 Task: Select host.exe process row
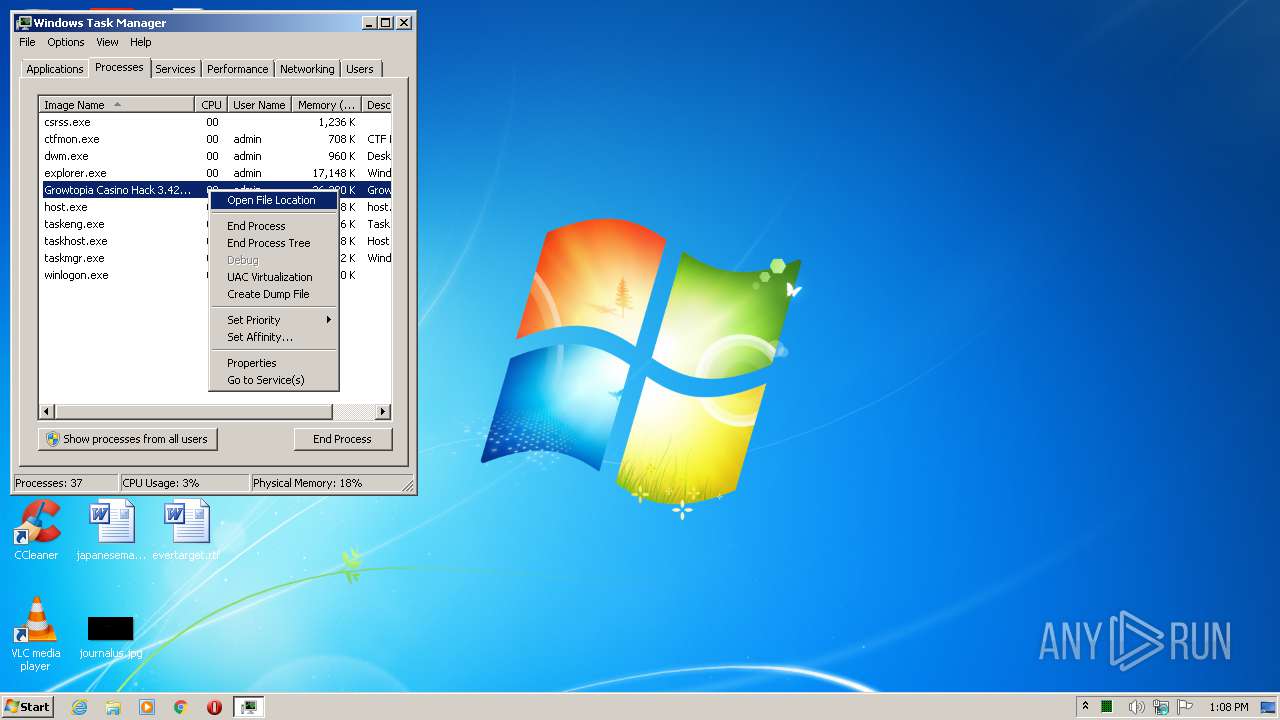(124, 207)
